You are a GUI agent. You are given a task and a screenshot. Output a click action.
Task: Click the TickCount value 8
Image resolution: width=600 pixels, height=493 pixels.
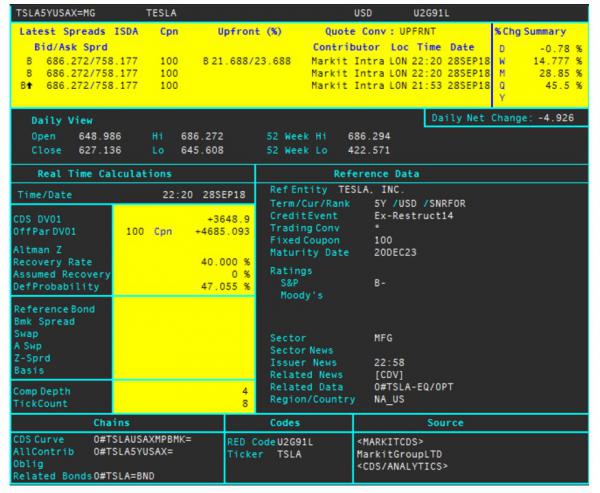245,403
